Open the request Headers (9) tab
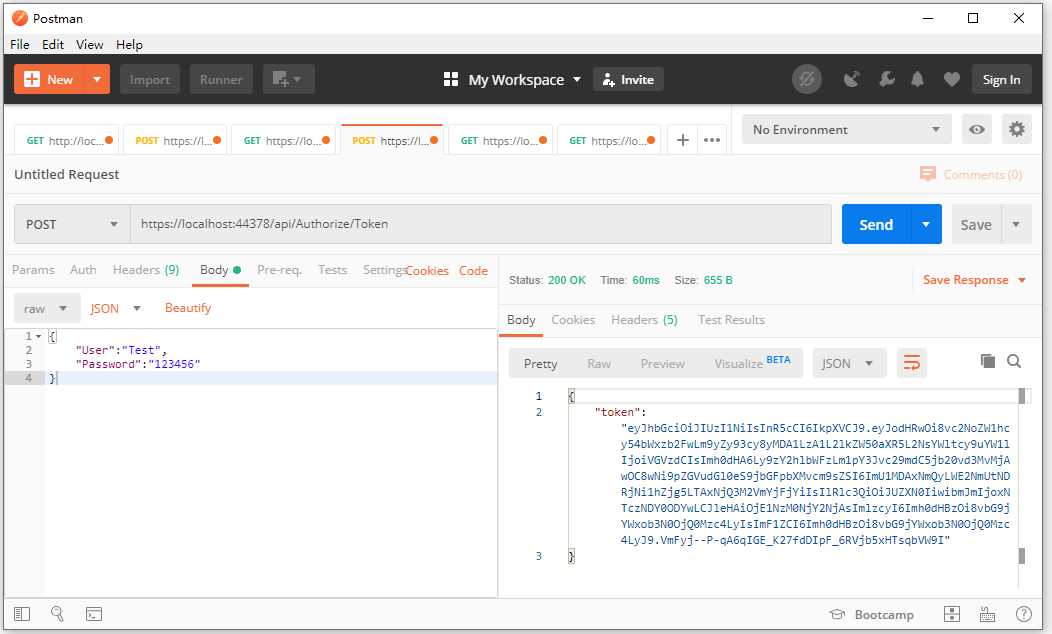Image resolution: width=1052 pixels, height=634 pixels. 146,270
